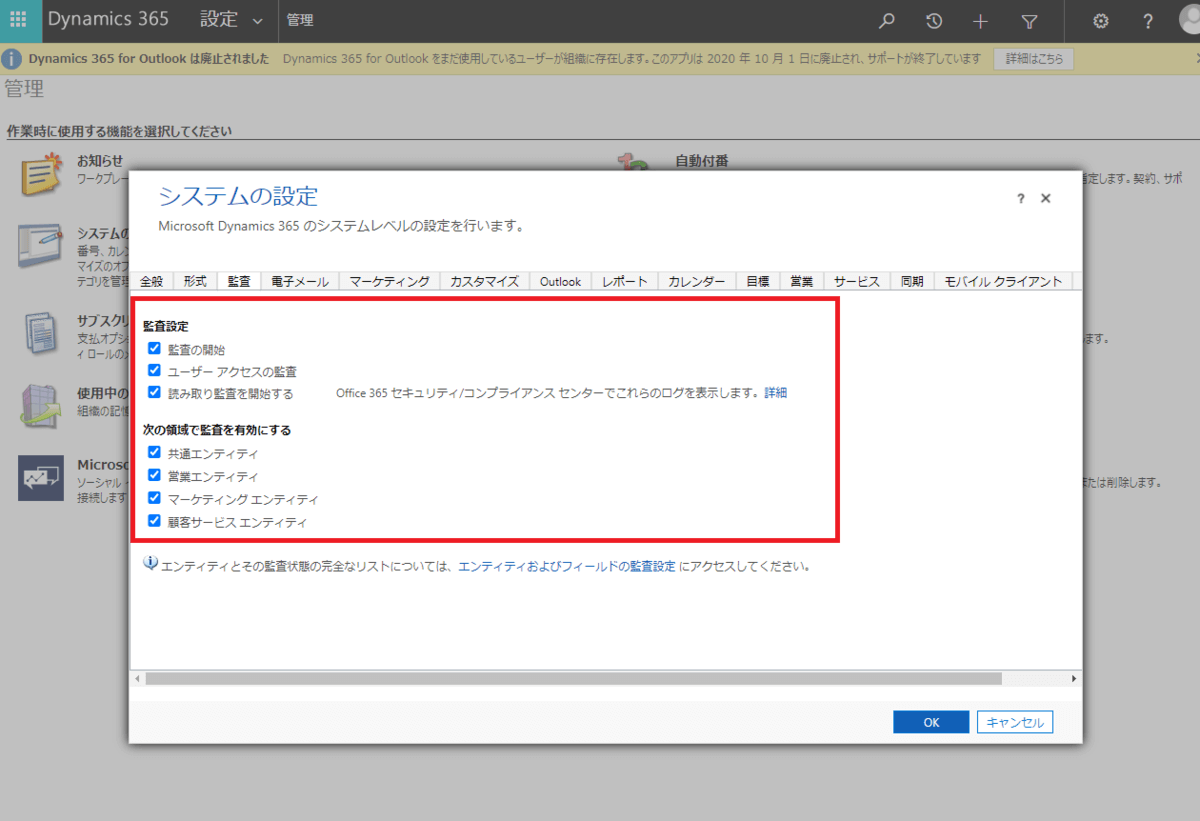Switch to the 同期 tab
1200x821 pixels.
coord(912,281)
